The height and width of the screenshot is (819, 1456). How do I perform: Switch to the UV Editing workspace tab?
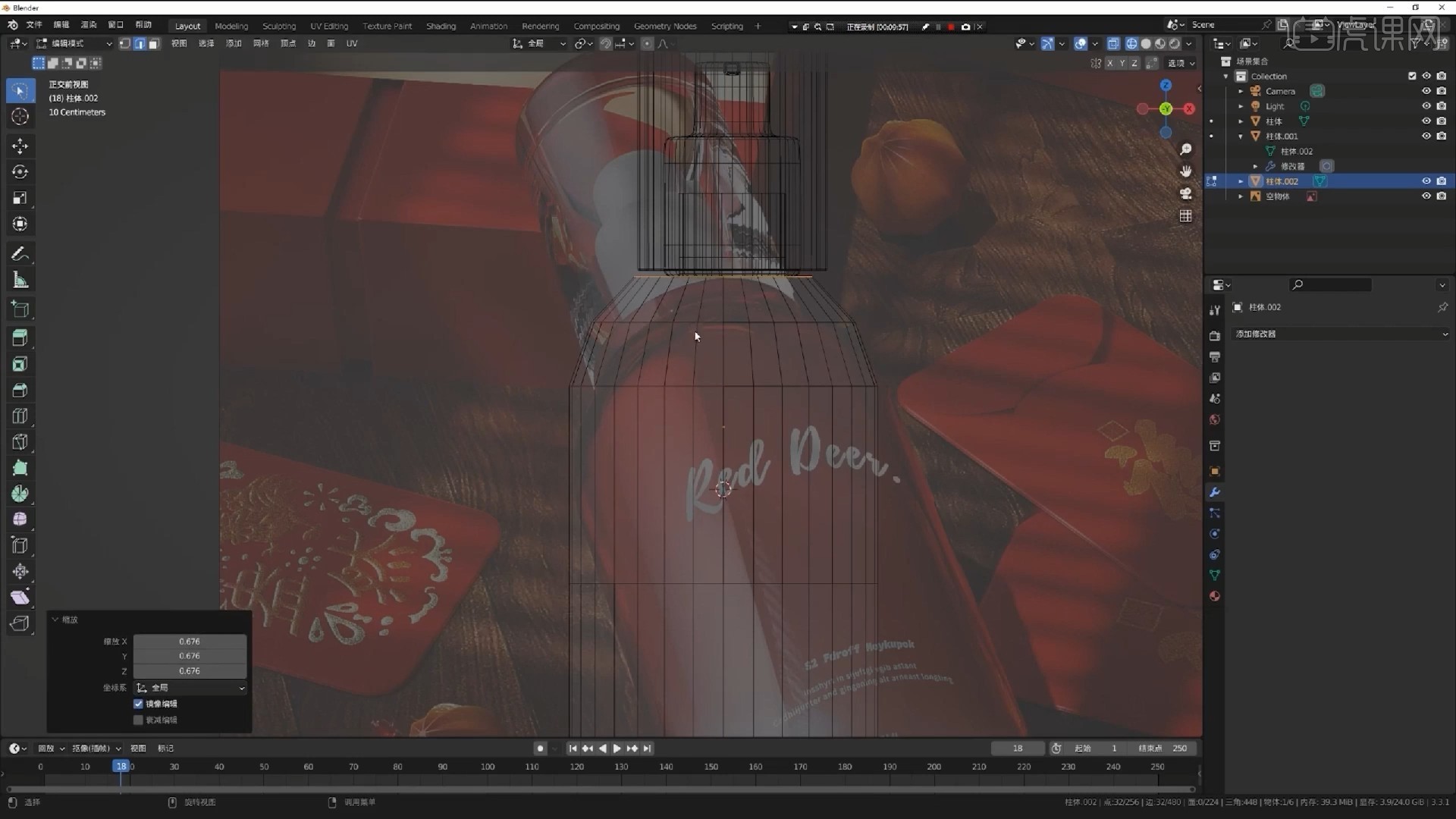click(329, 26)
